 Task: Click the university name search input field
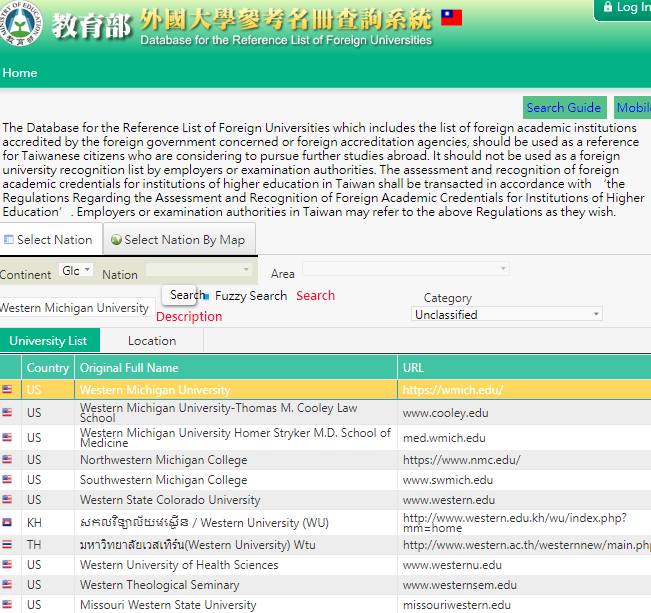(77, 307)
